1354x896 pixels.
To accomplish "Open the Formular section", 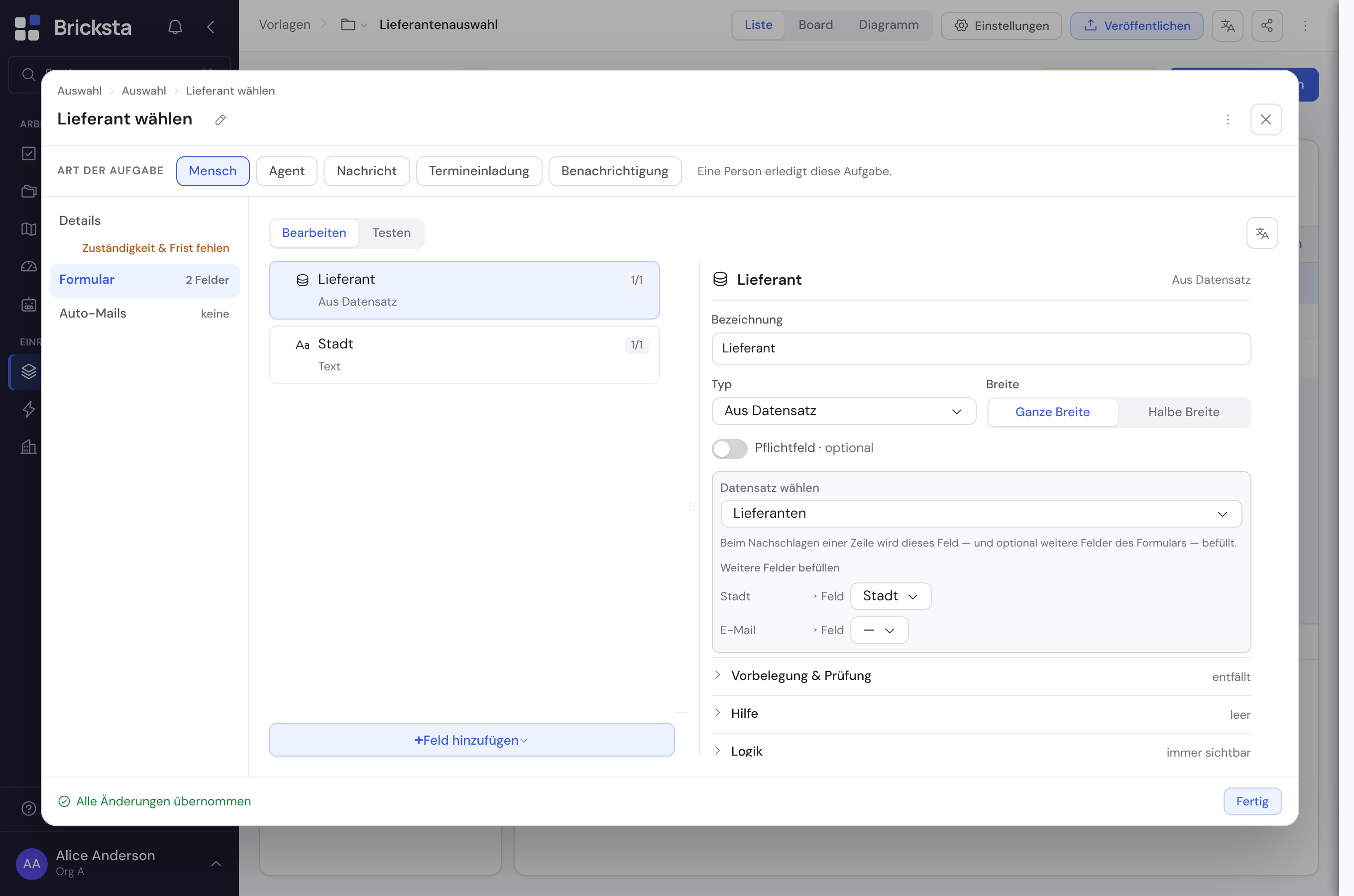I will [x=144, y=280].
